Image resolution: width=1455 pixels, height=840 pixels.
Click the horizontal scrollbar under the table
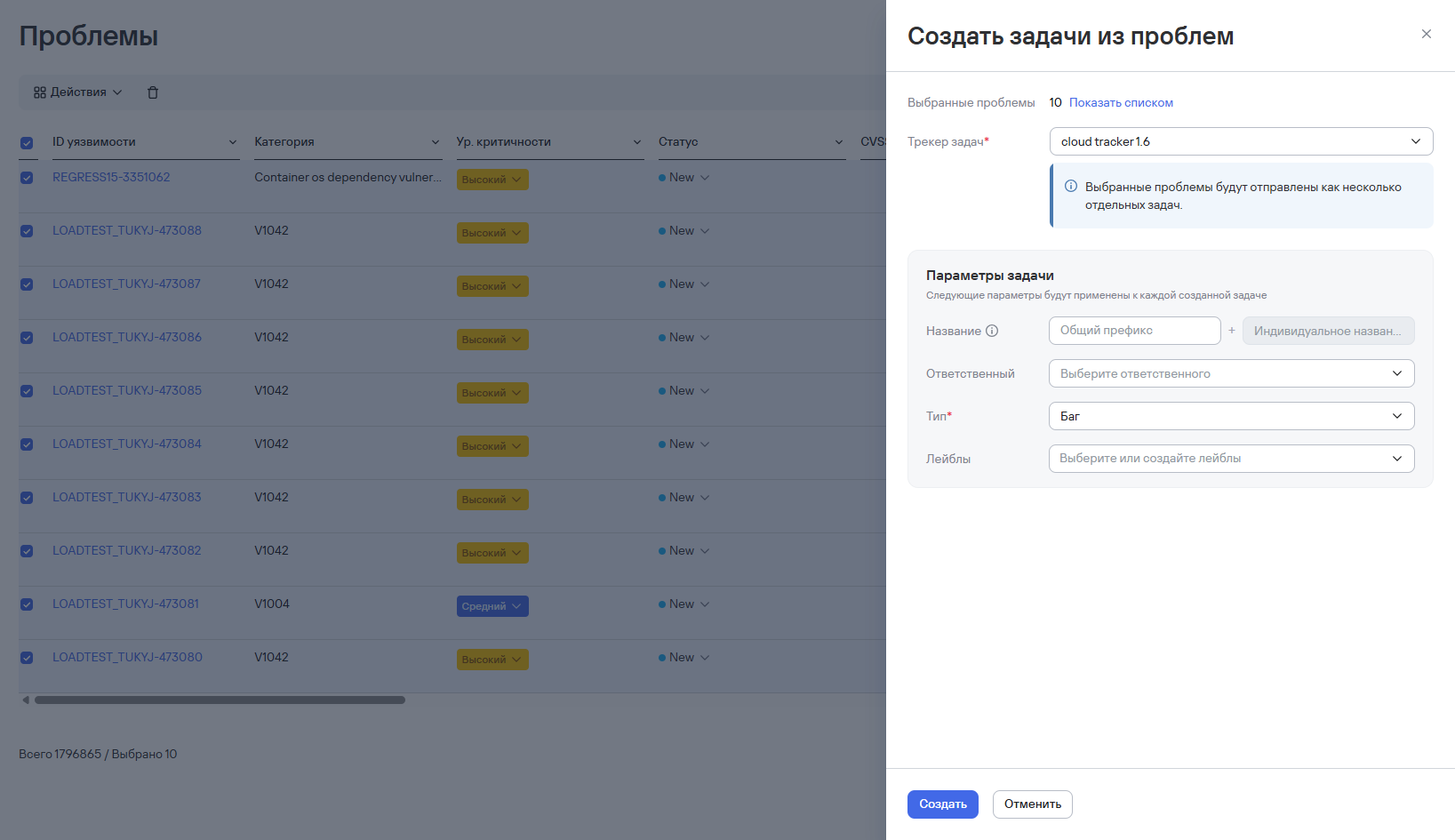[x=220, y=700]
